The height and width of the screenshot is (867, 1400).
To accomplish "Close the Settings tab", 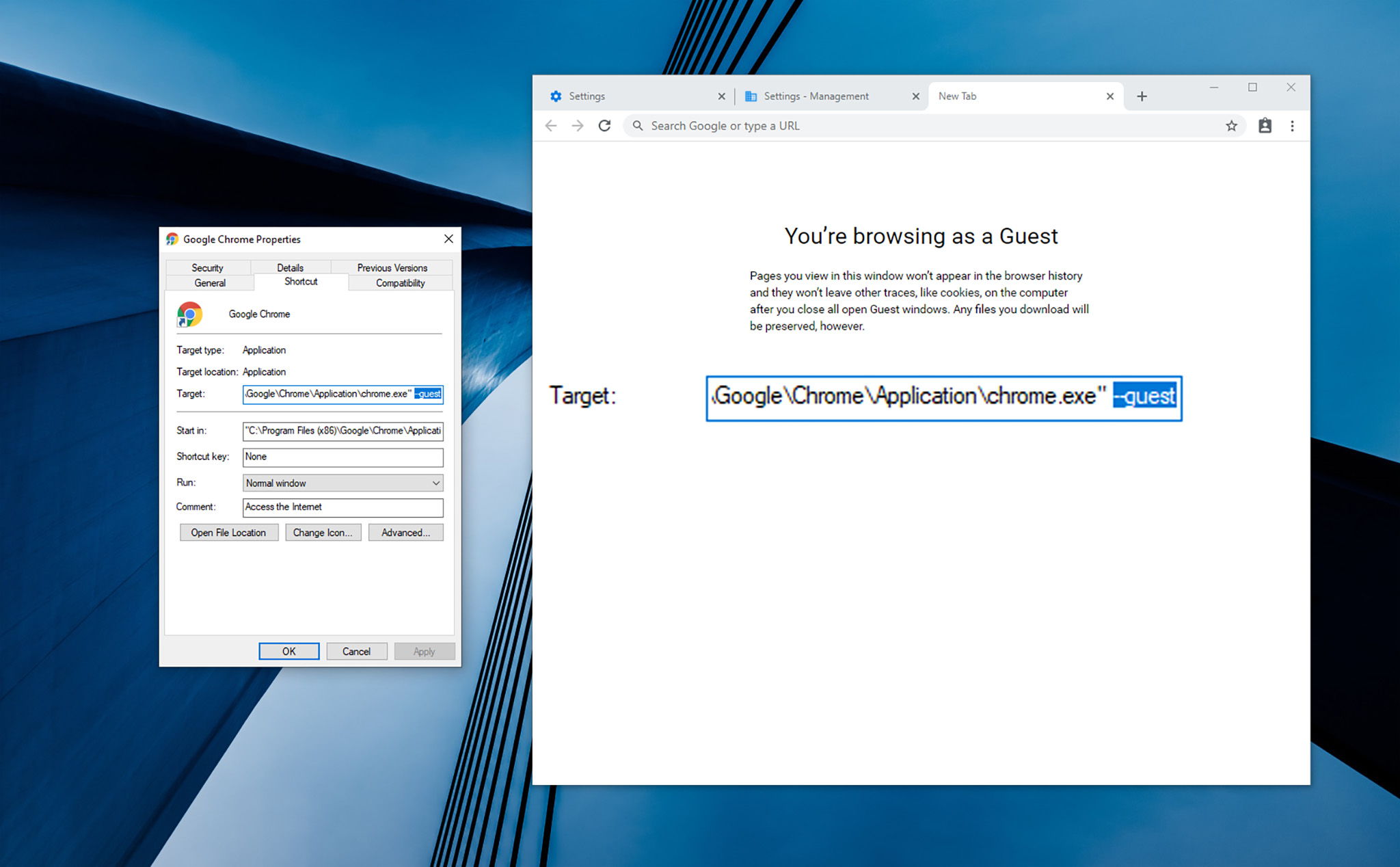I will tap(721, 96).
